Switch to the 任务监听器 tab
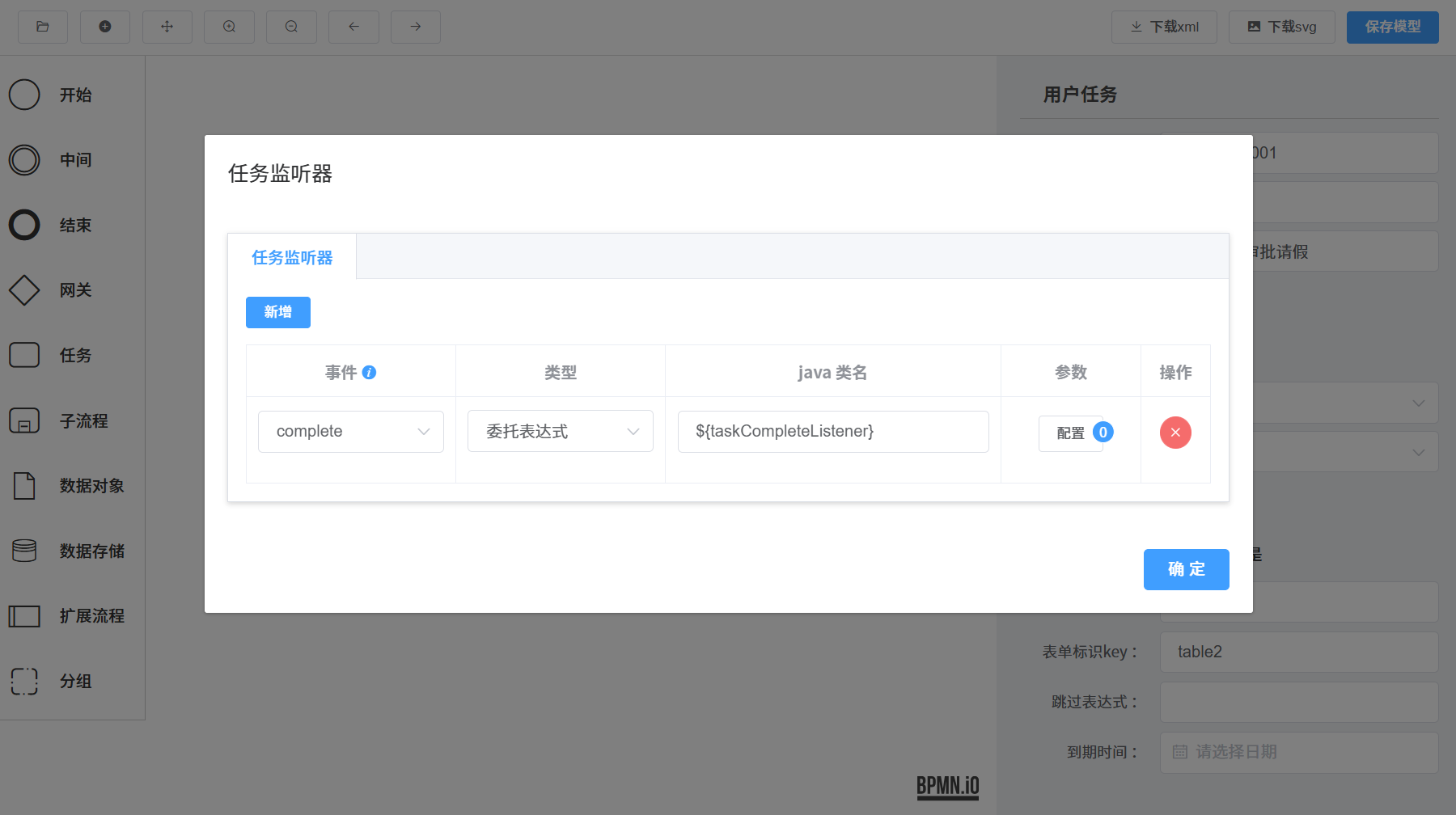The height and width of the screenshot is (815, 1456). click(292, 257)
